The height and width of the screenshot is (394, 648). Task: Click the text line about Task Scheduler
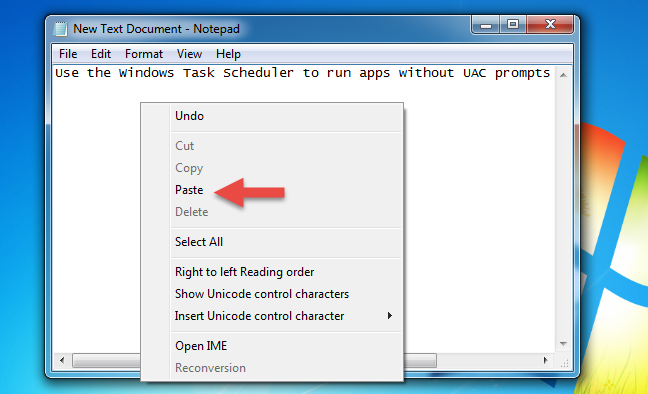coord(303,73)
